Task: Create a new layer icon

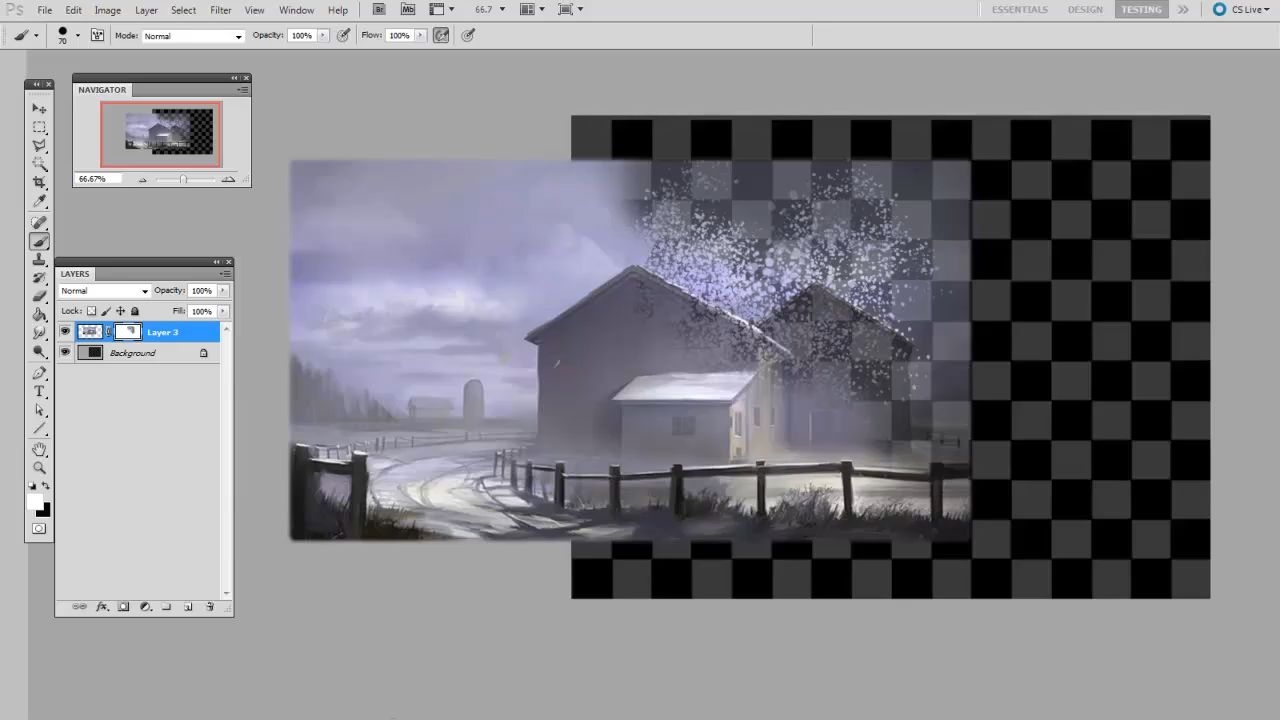Action: pyautogui.click(x=188, y=606)
